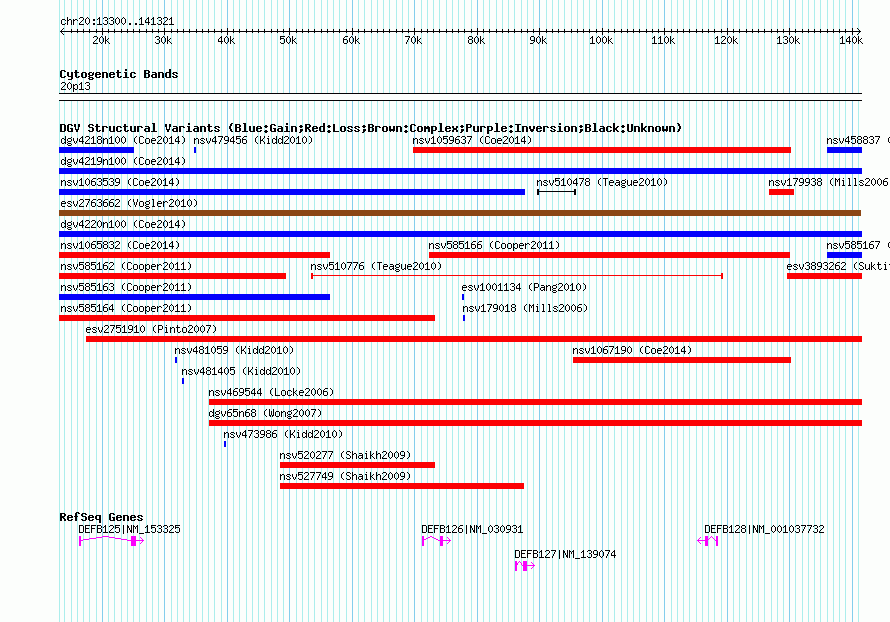This screenshot has height=622, width=890.
Task: Click the DEFB128 gene glyph
Action: pyautogui.click(x=708, y=541)
